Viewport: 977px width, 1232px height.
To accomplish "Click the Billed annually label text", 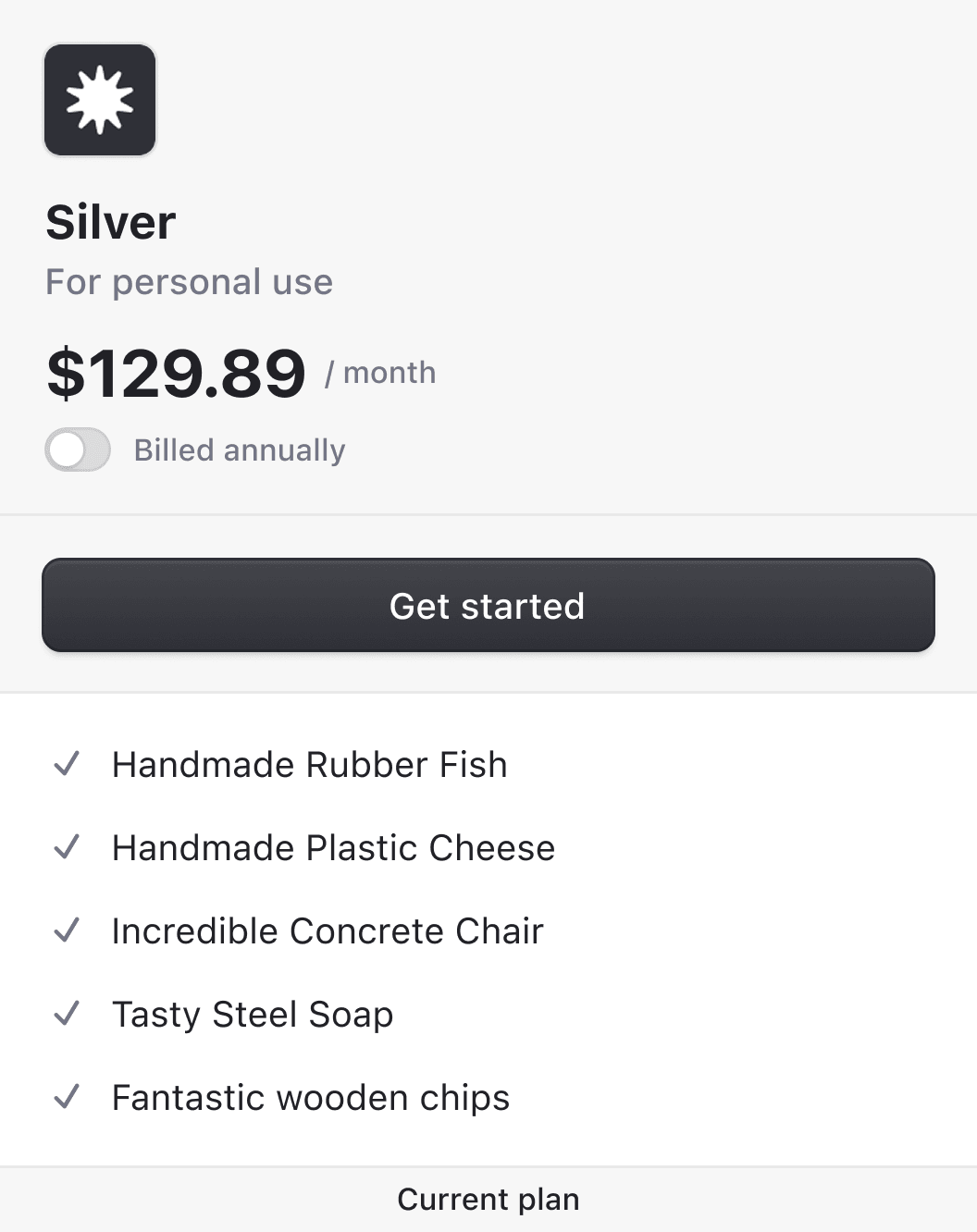I will click(239, 450).
